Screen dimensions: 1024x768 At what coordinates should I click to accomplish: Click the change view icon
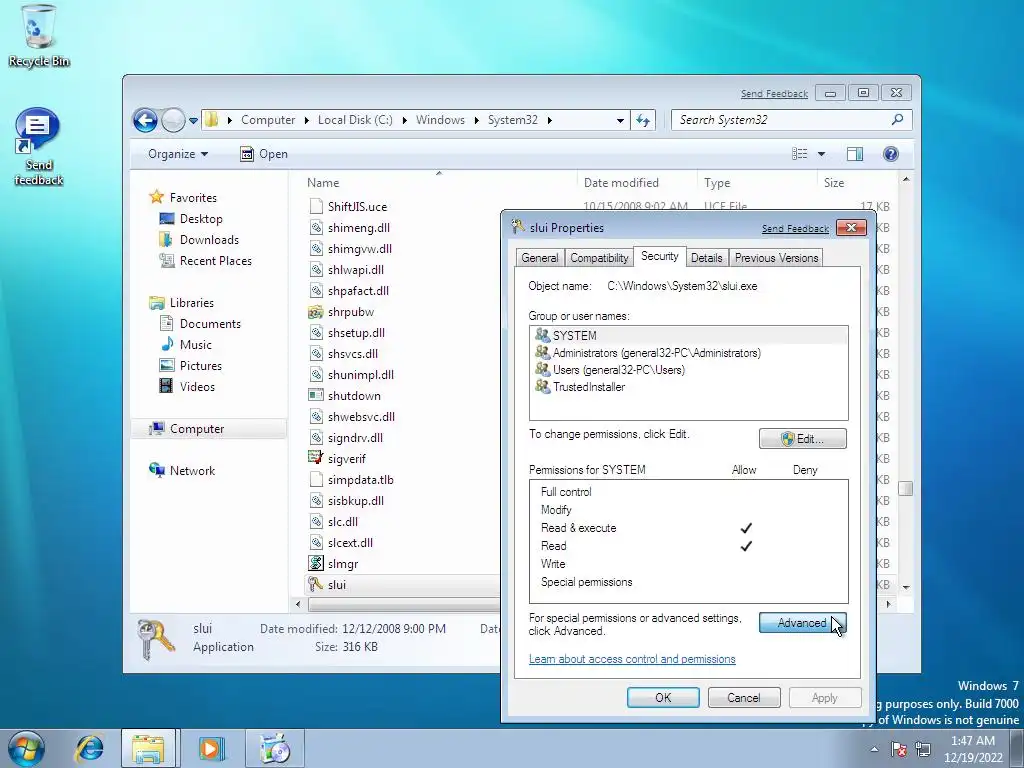[x=800, y=154]
